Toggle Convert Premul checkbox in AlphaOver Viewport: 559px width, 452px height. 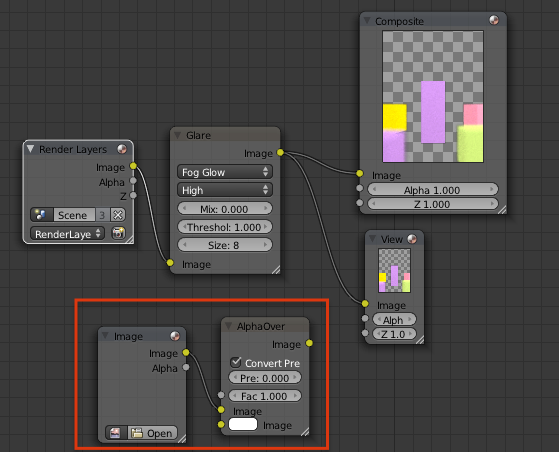pyautogui.click(x=236, y=363)
